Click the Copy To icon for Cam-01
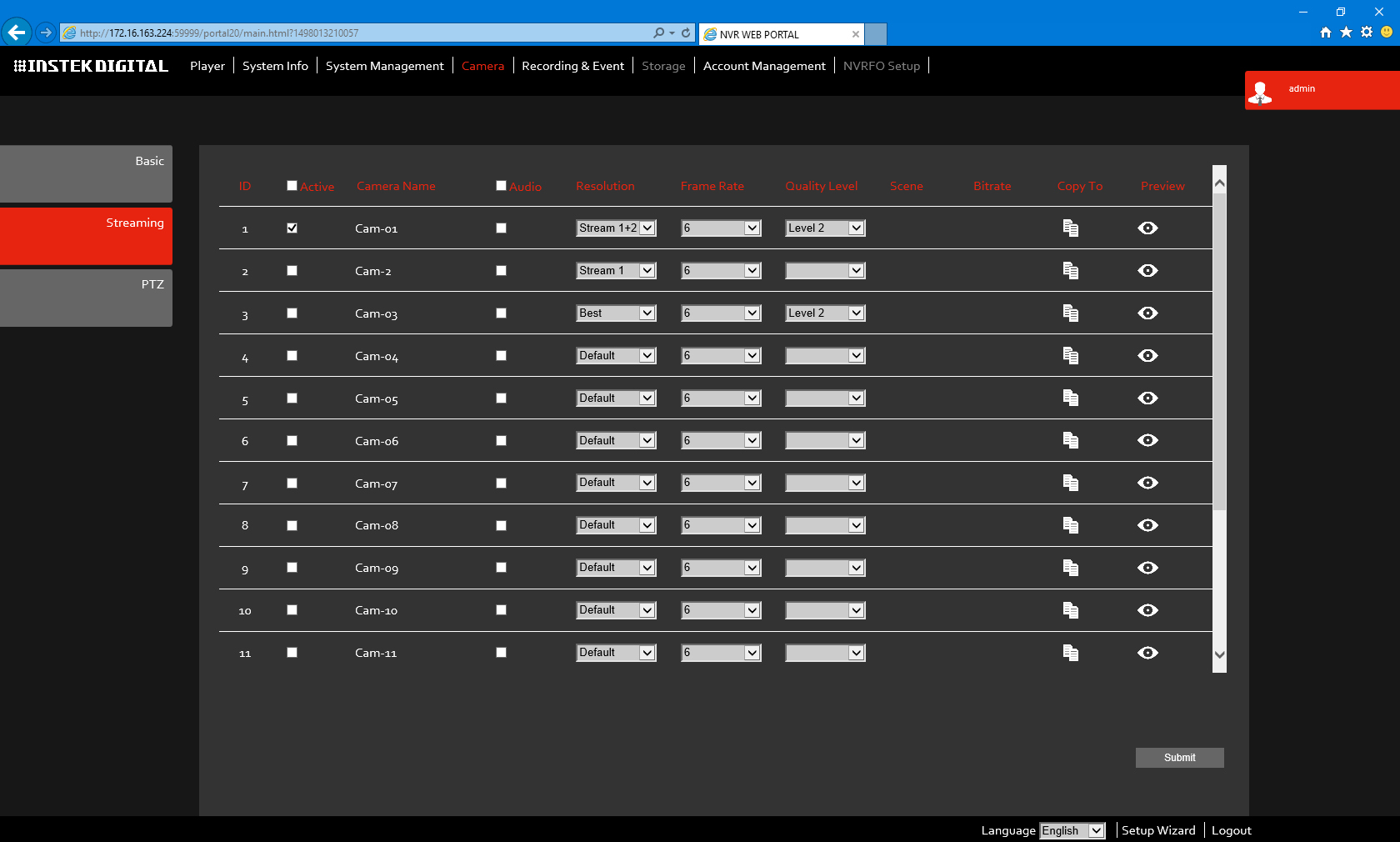 [1071, 228]
